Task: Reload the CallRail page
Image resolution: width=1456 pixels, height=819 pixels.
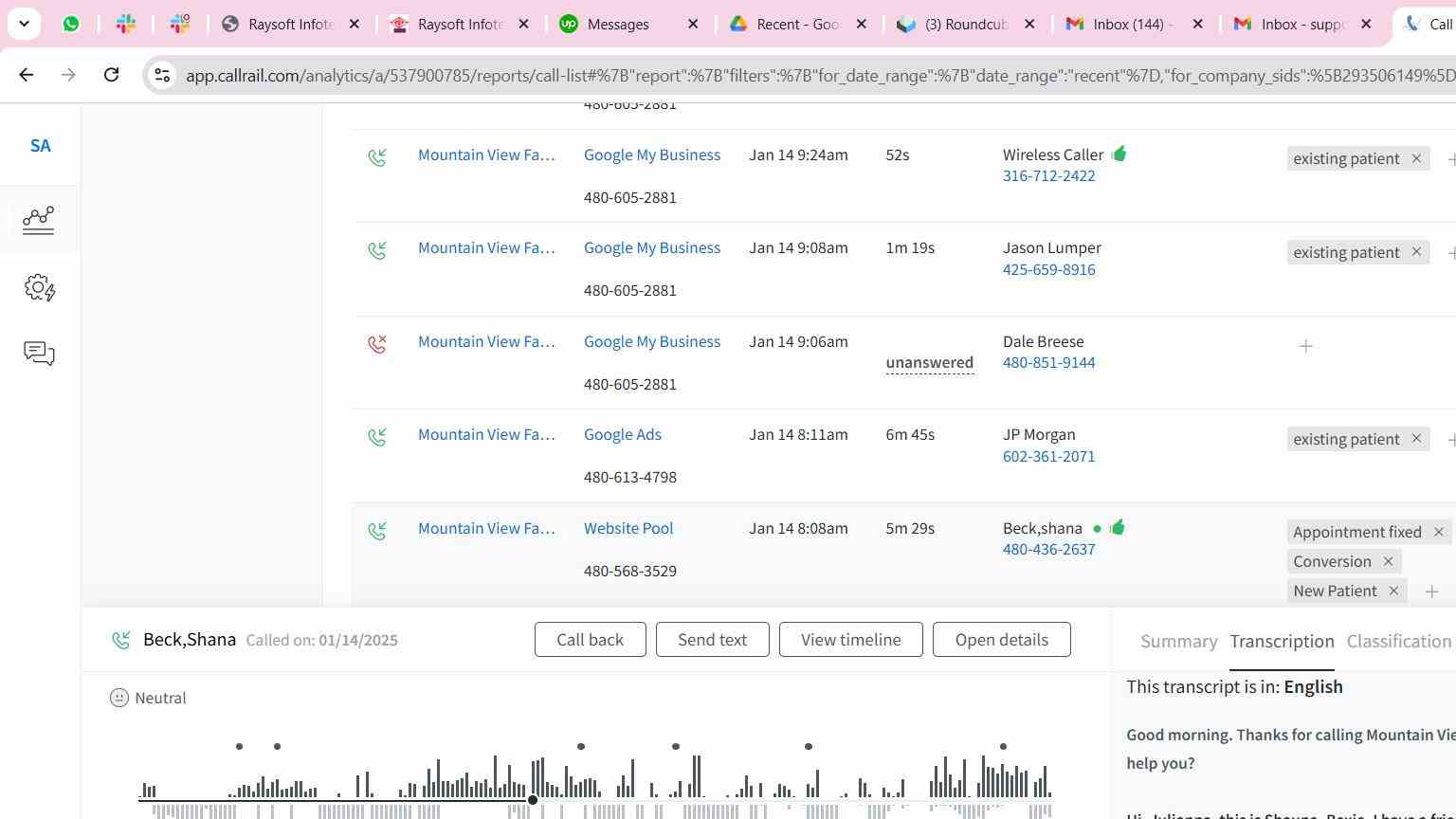Action: point(111,75)
